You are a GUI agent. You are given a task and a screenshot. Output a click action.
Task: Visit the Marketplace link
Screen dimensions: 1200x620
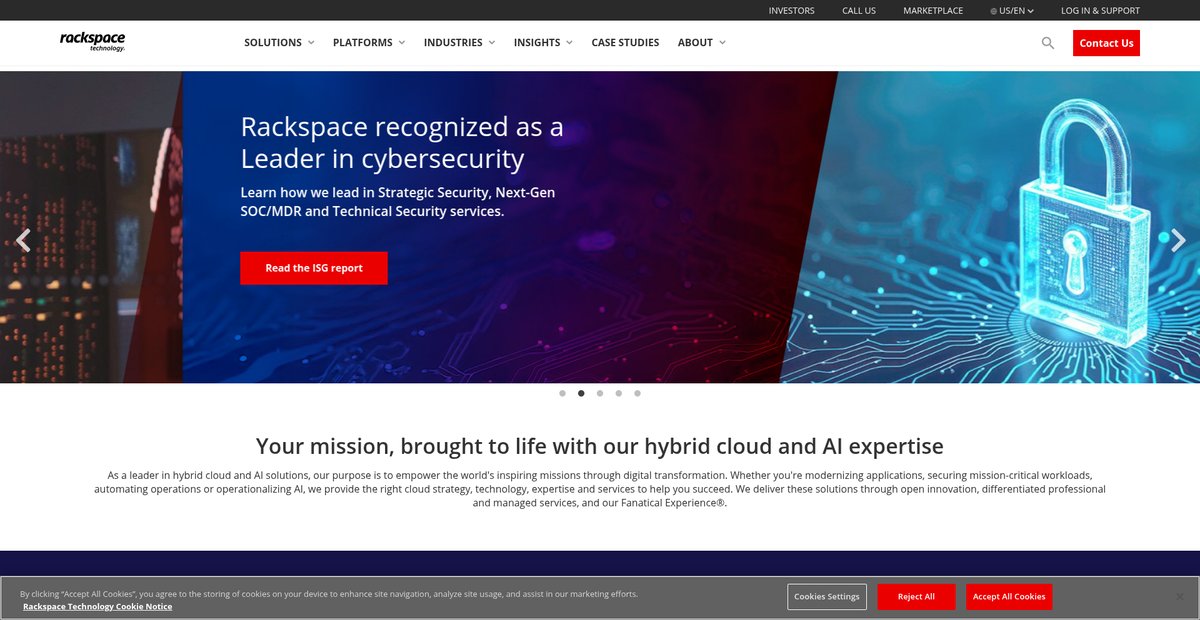click(933, 11)
